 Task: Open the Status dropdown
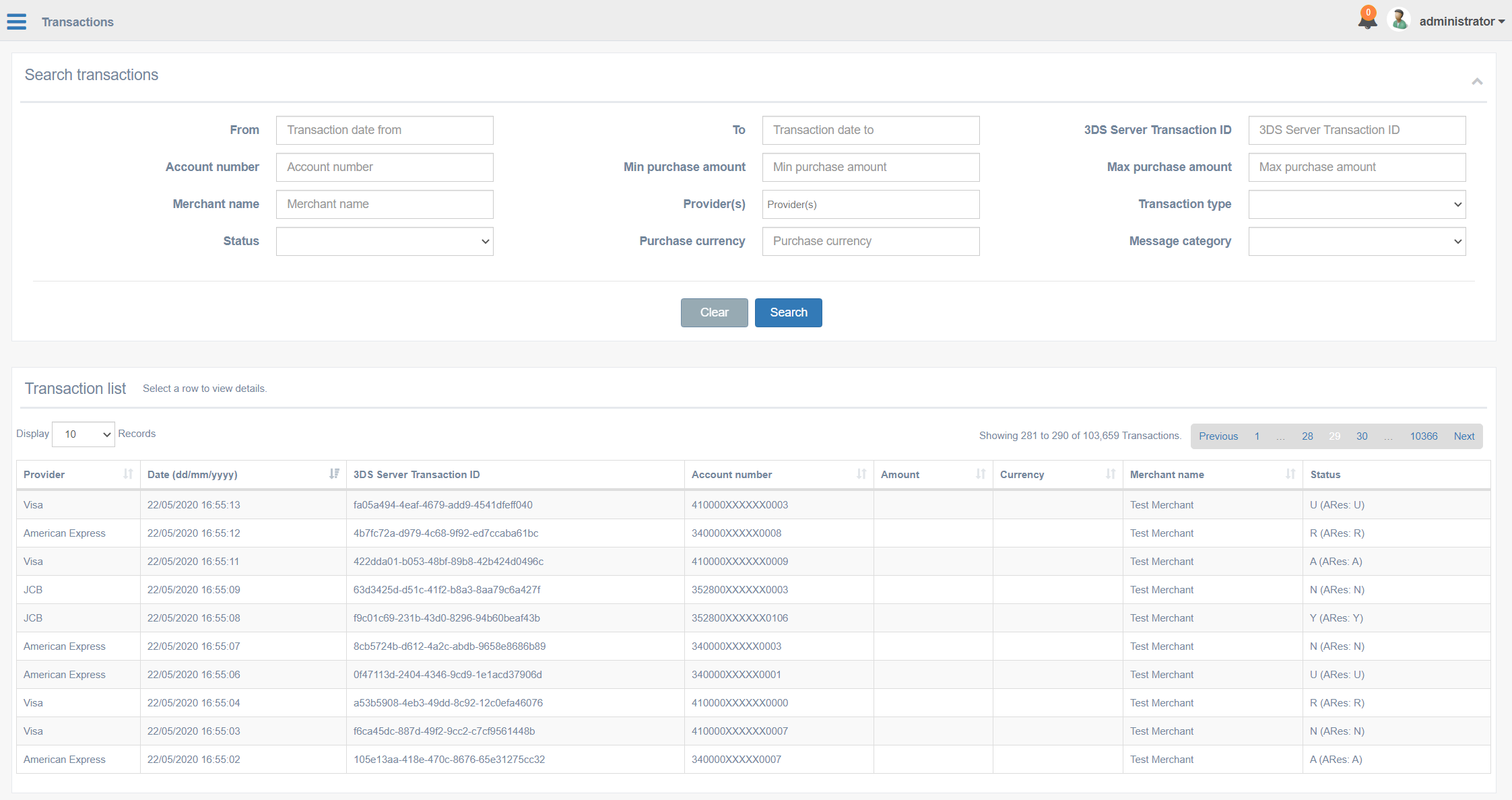[x=385, y=241]
